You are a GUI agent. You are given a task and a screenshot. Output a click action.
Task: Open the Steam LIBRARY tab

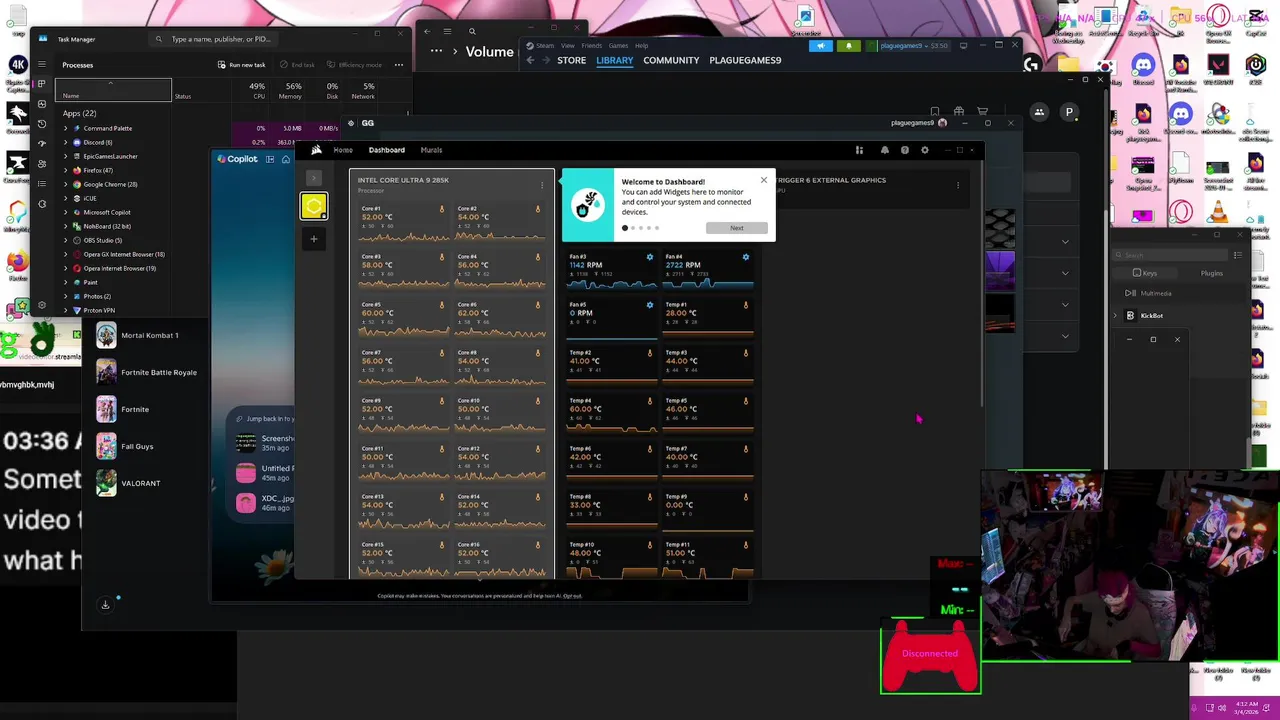coord(615,60)
